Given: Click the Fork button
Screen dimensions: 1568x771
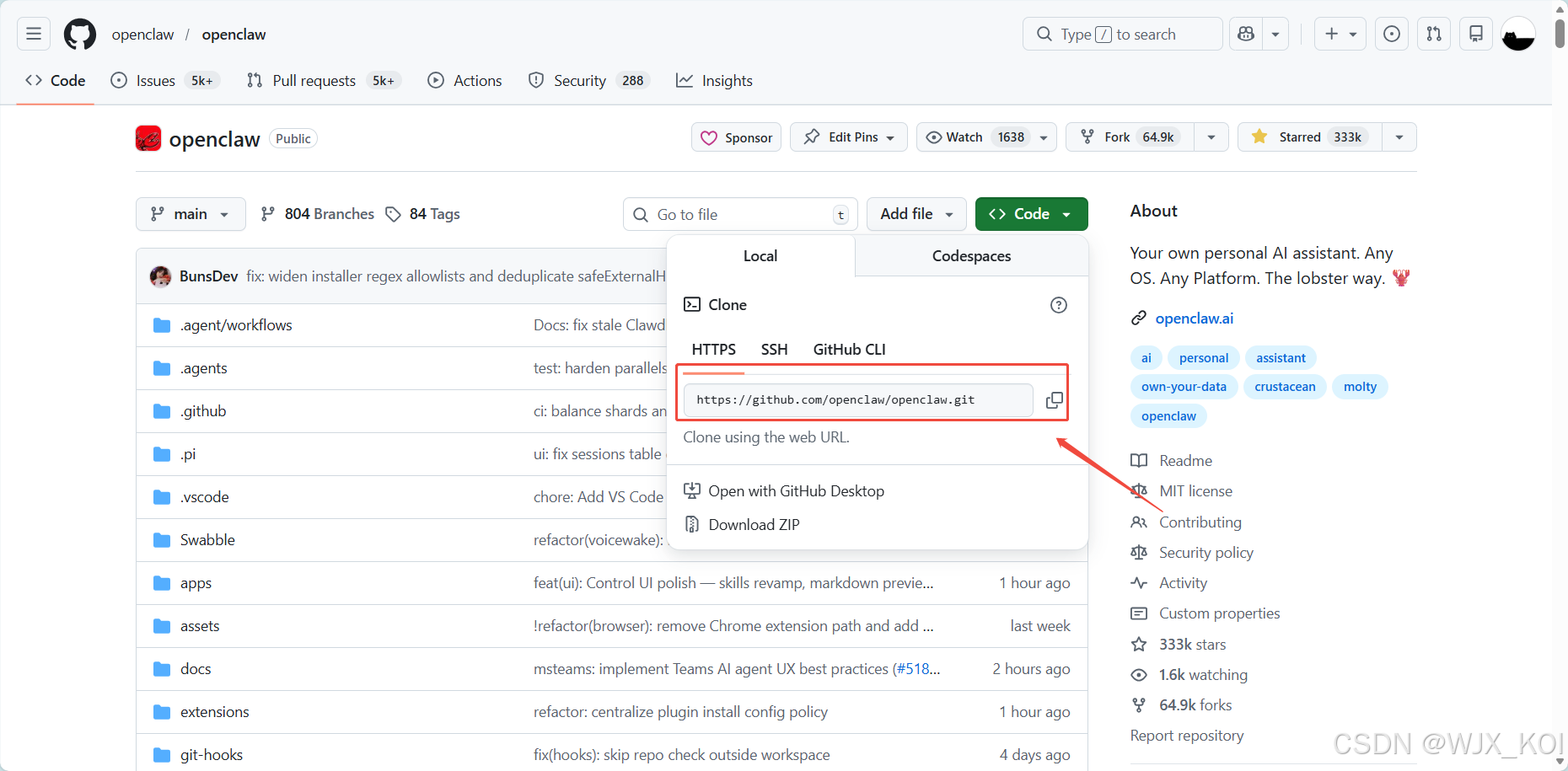Looking at the screenshot, I should point(1130,137).
